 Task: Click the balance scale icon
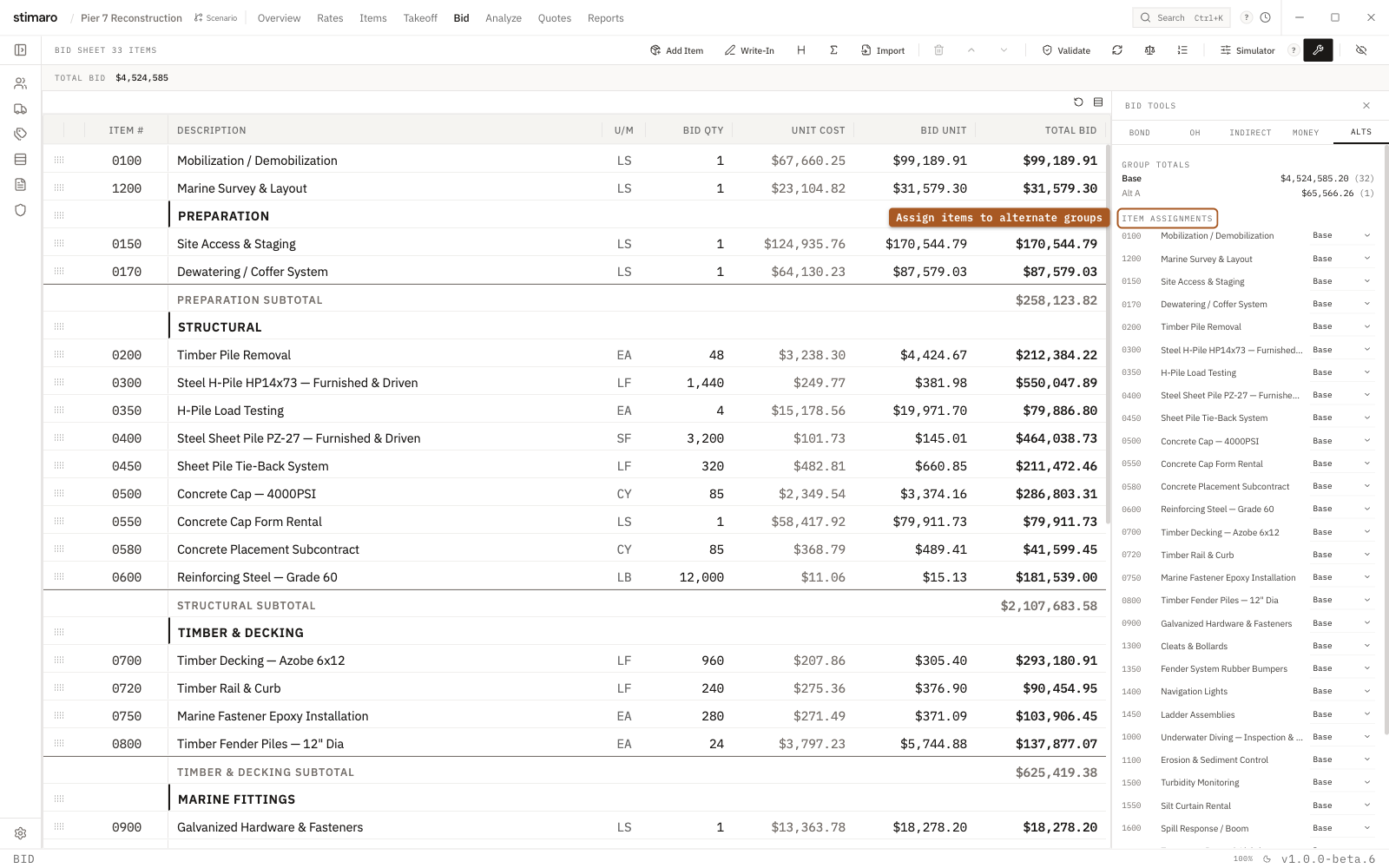(x=1149, y=50)
